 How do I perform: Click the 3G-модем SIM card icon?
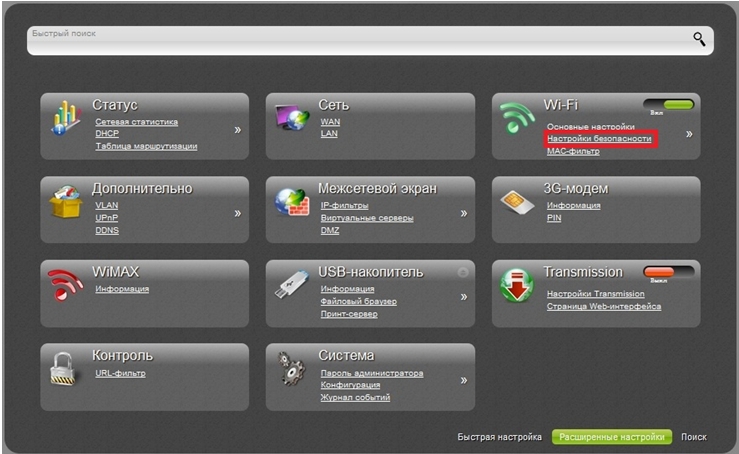point(518,202)
